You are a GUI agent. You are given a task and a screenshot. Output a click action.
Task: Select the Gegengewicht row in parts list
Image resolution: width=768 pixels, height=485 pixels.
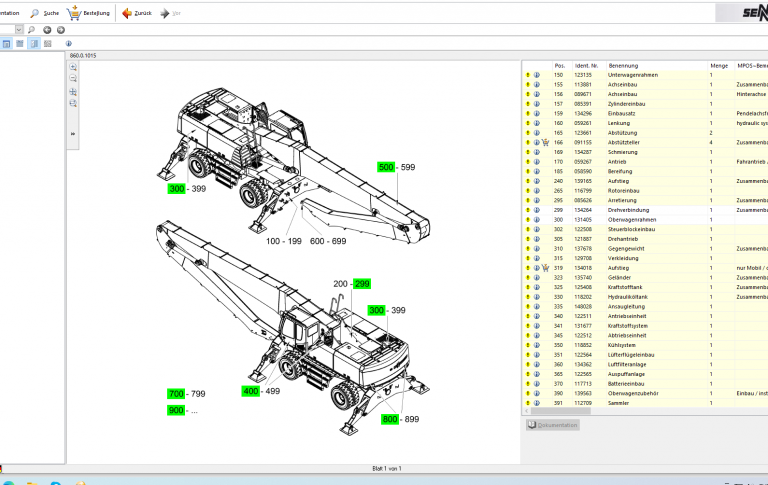click(x=626, y=248)
